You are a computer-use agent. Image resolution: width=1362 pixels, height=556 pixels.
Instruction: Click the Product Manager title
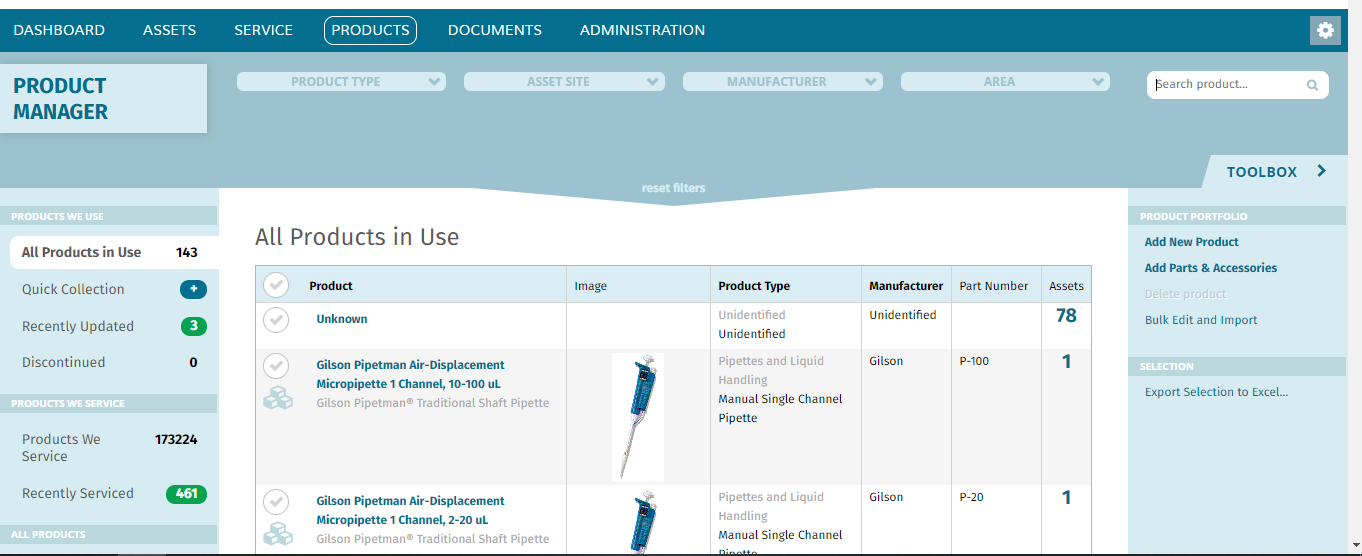60,99
